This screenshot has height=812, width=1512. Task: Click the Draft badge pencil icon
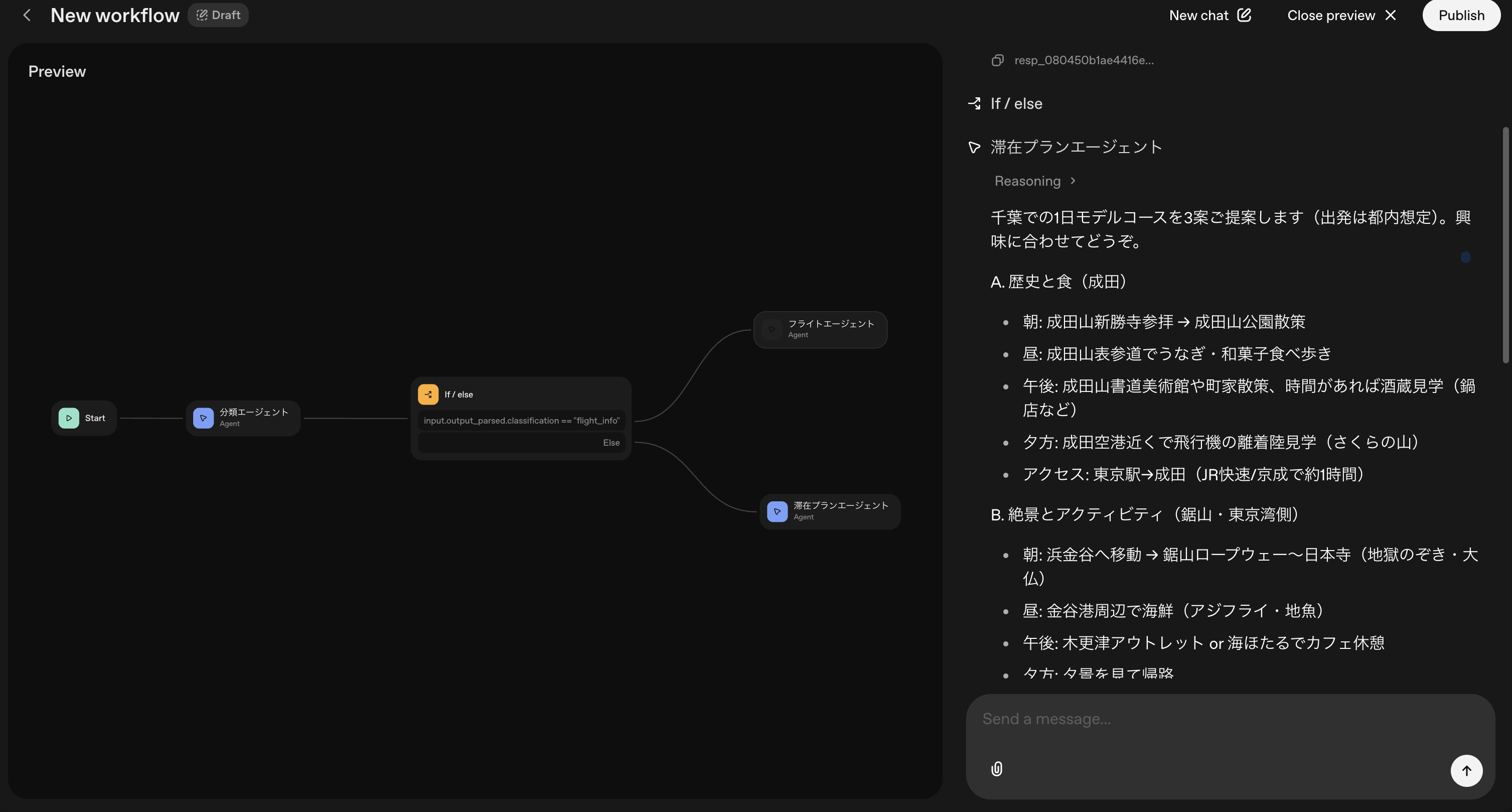(202, 15)
